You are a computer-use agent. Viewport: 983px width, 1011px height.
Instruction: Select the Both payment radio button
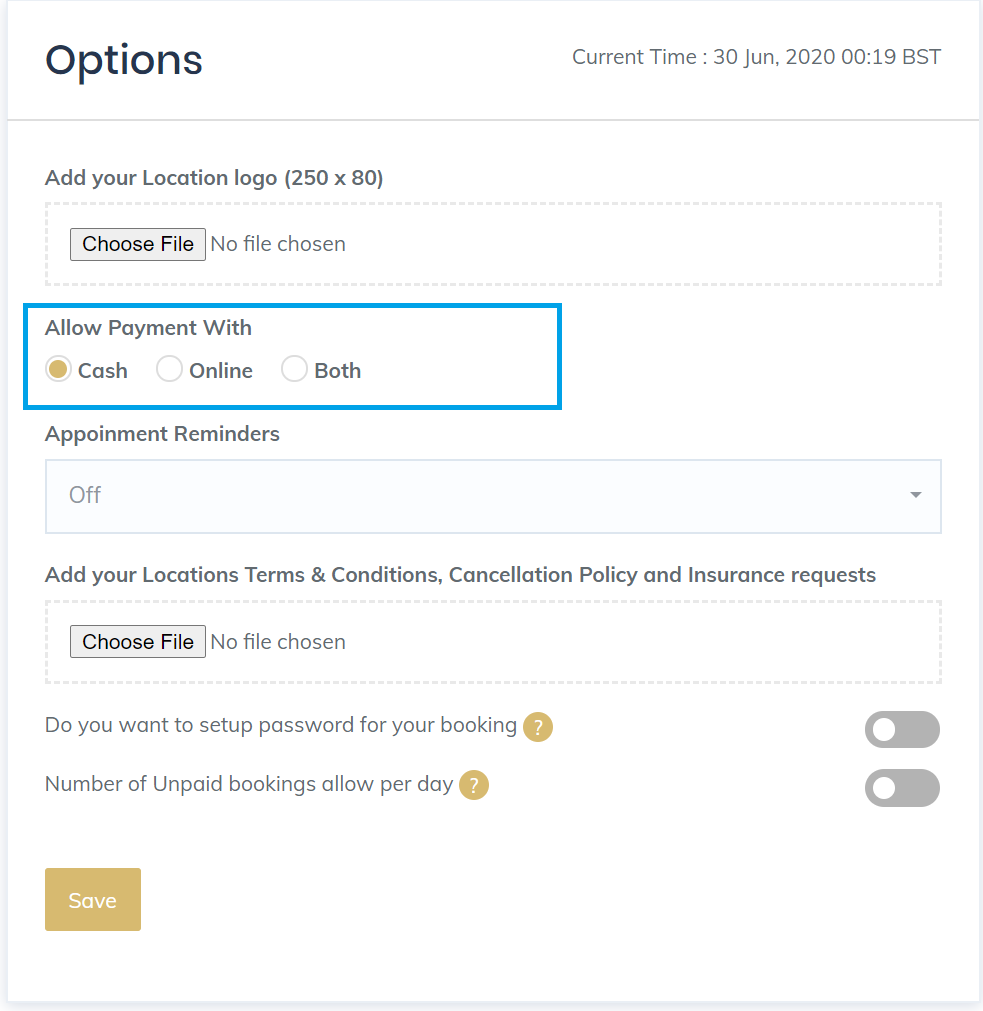click(294, 369)
